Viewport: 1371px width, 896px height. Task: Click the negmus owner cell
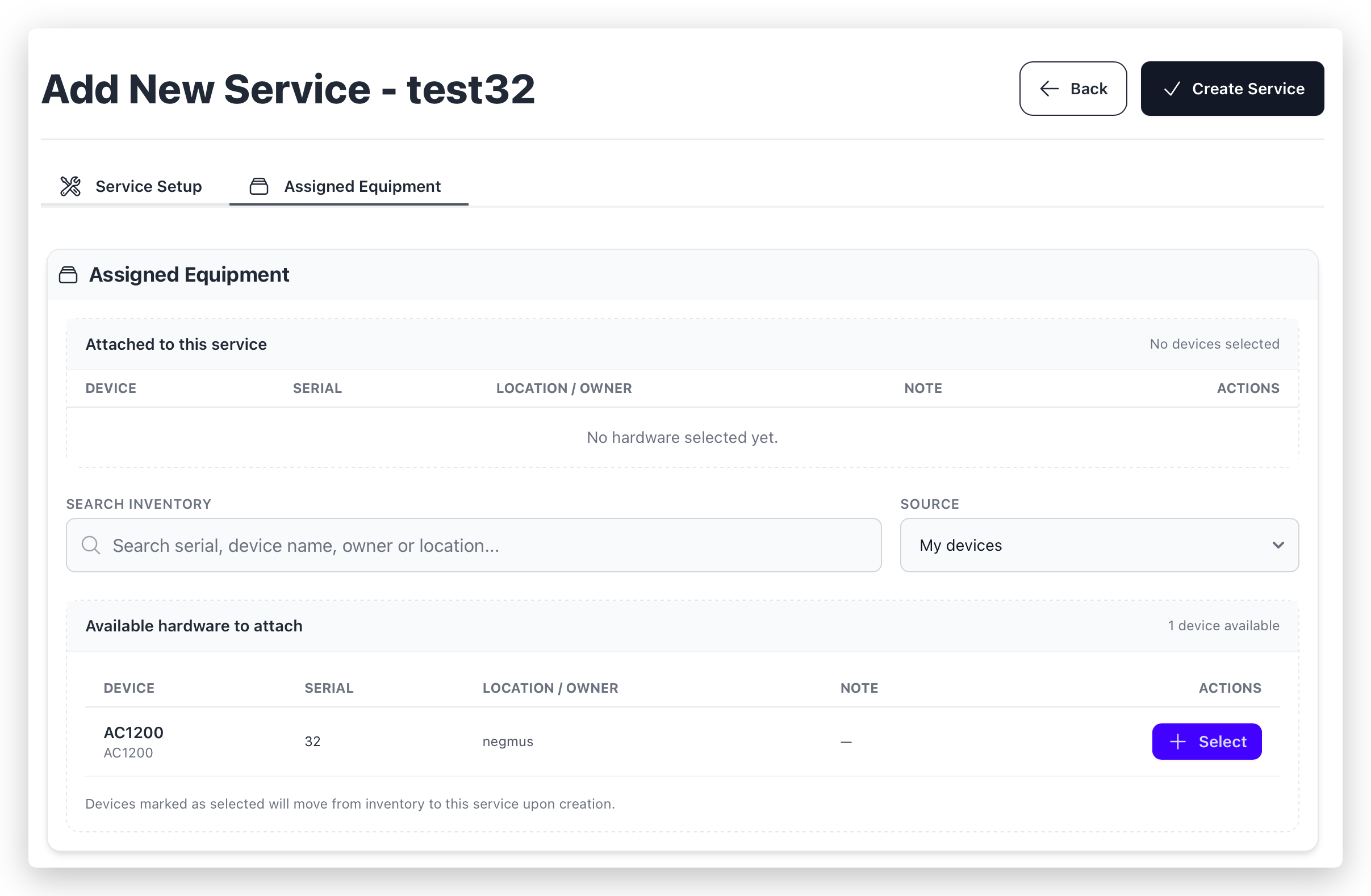tap(508, 741)
